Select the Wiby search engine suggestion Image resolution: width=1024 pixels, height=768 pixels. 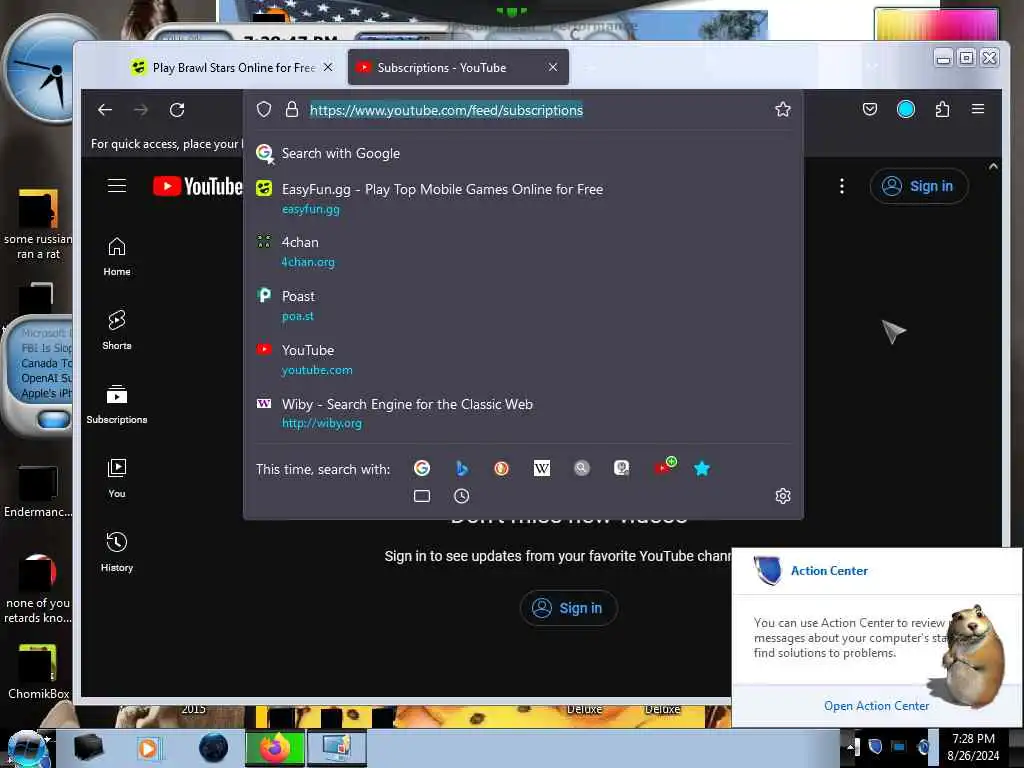[523, 413]
